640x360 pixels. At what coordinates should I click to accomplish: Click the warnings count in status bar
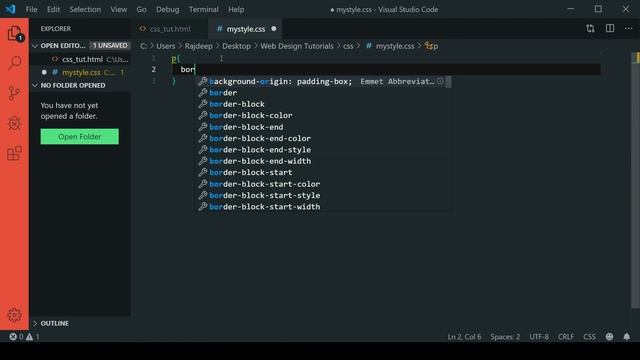[33, 337]
